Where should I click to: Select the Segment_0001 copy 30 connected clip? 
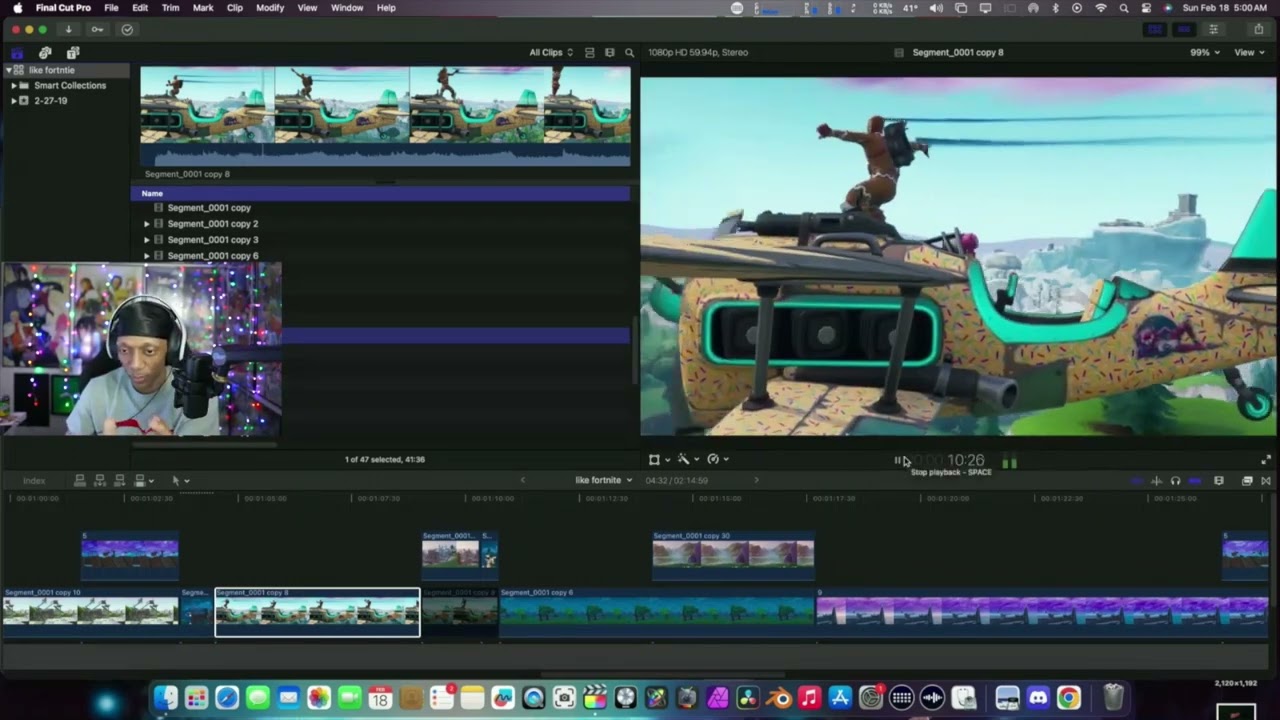733,556
